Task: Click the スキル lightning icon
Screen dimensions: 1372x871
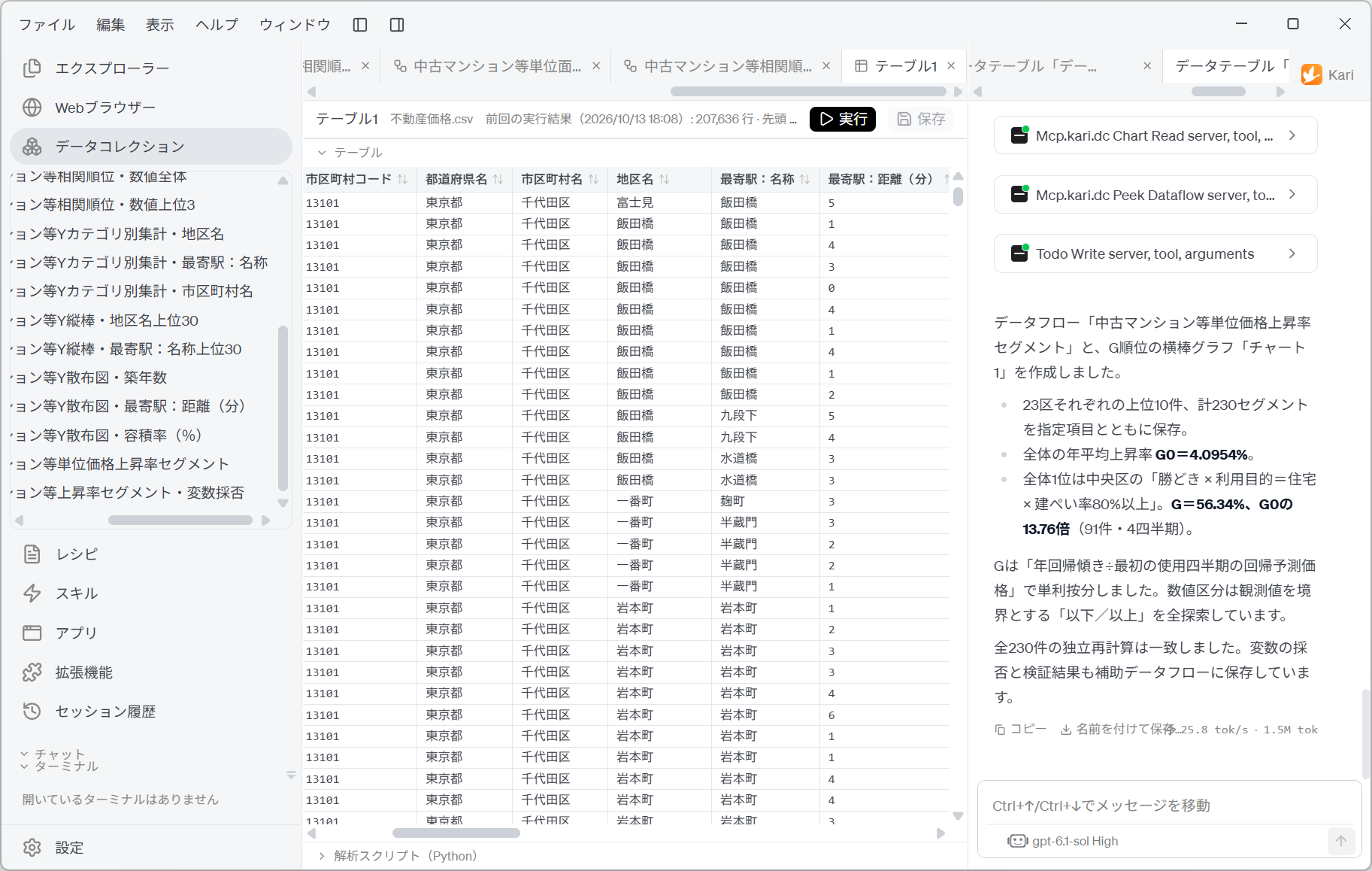Action: [x=32, y=593]
